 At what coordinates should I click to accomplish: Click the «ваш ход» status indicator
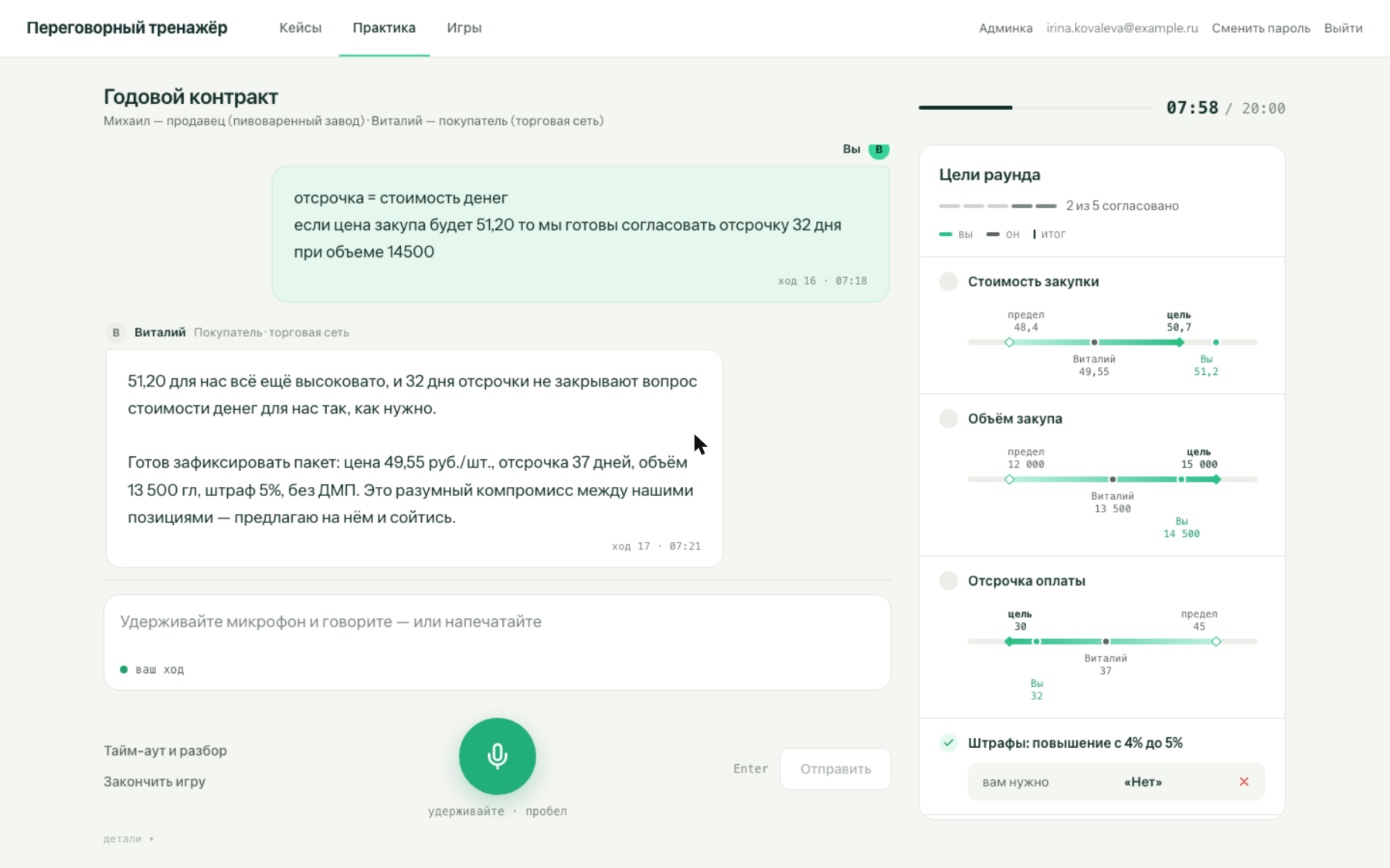(x=151, y=669)
